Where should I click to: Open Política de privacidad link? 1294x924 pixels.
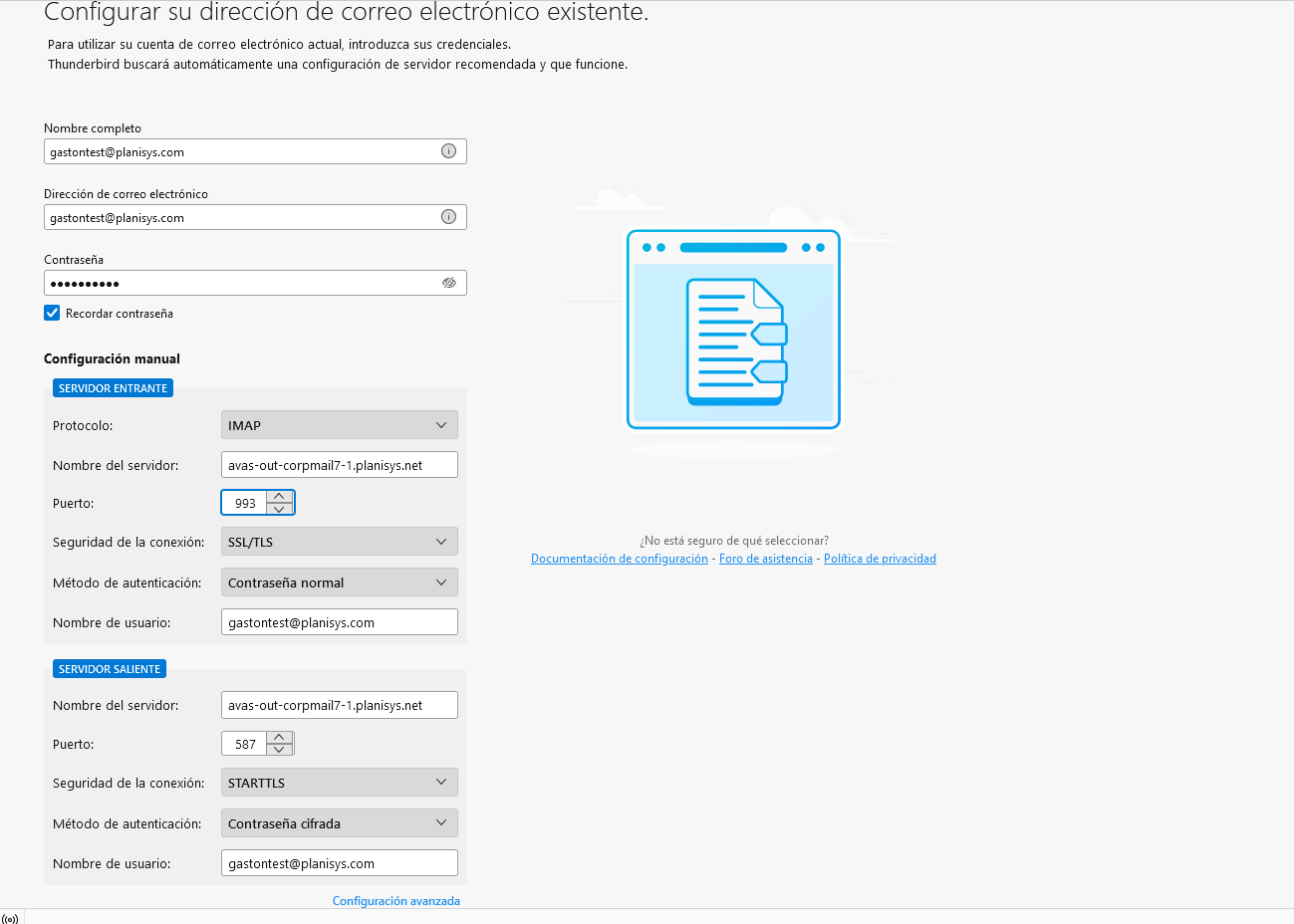pyautogui.click(x=880, y=559)
